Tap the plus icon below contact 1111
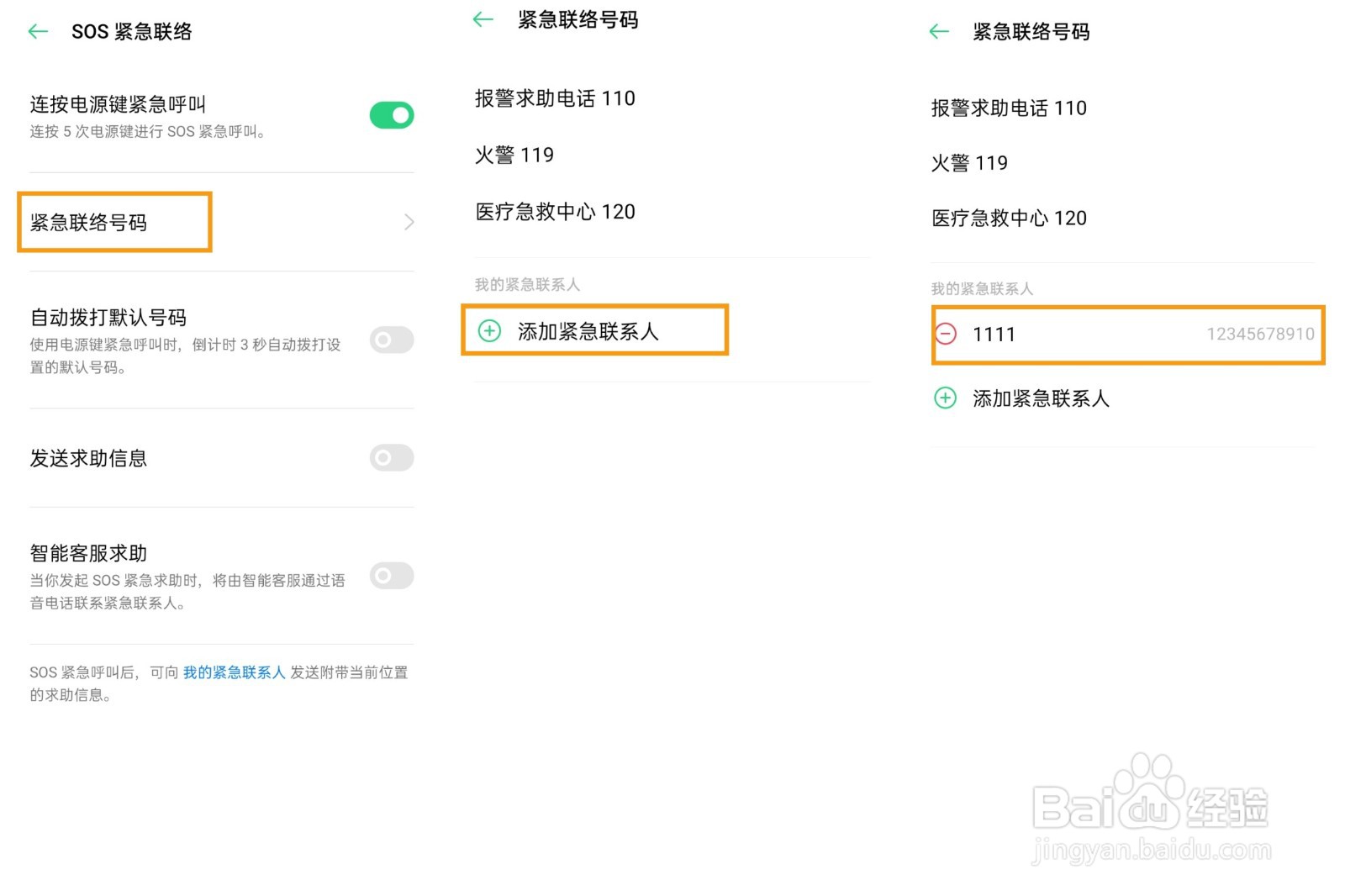The width and height of the screenshot is (1345, 896). click(x=946, y=399)
